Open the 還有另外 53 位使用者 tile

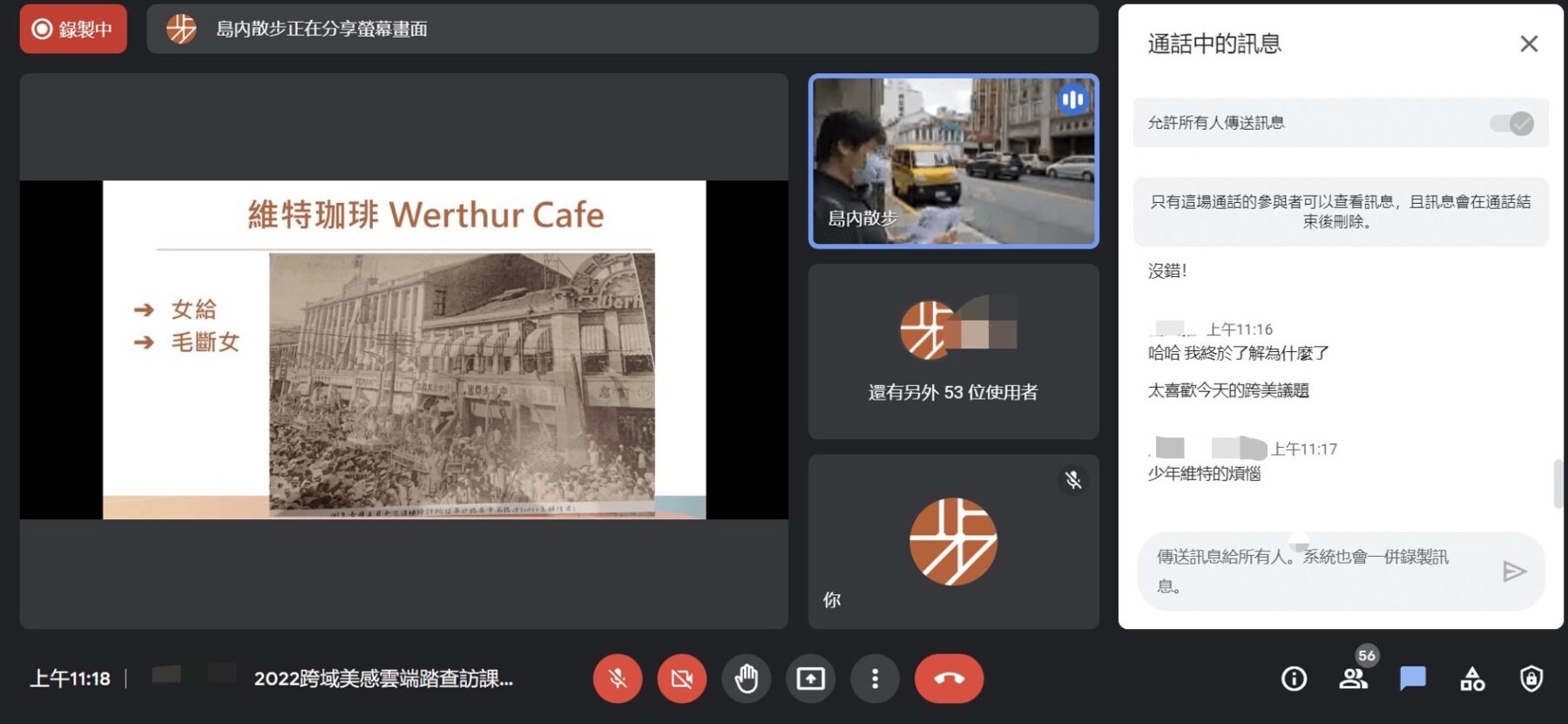pyautogui.click(x=953, y=352)
